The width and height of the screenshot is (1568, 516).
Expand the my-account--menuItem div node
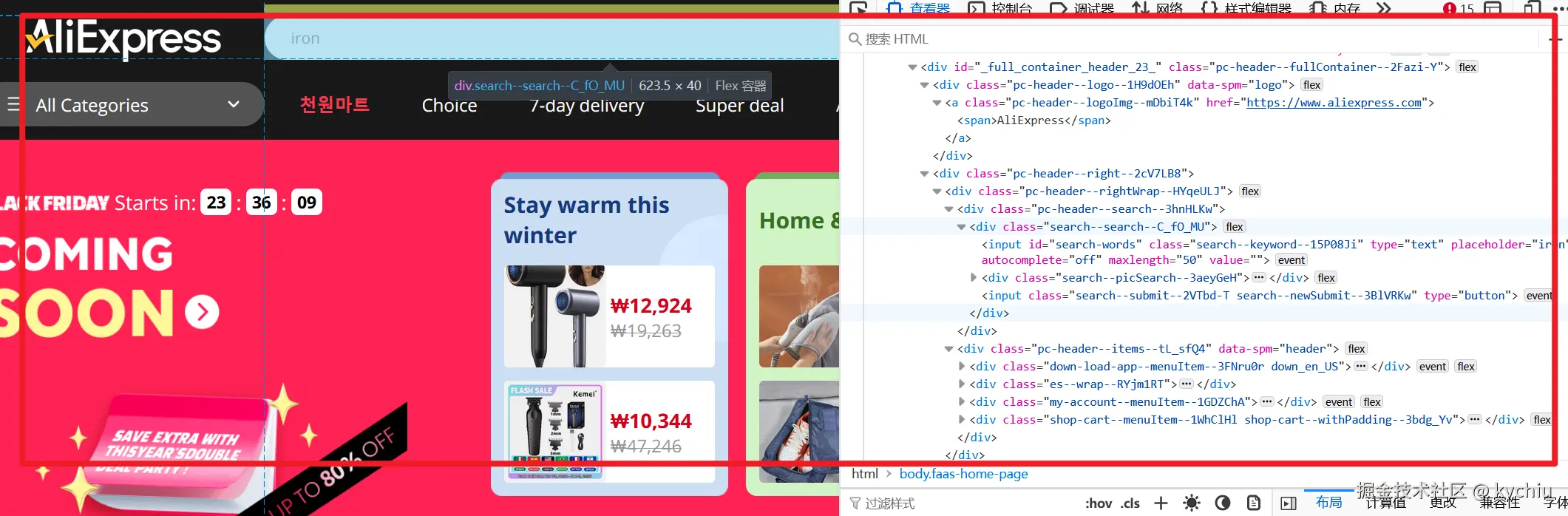[962, 402]
